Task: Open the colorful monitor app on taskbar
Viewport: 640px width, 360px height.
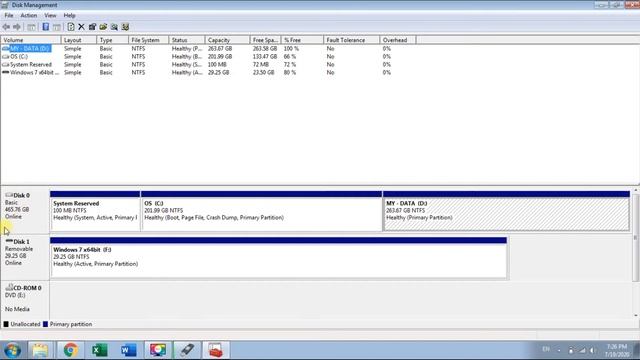Action: [x=158, y=350]
